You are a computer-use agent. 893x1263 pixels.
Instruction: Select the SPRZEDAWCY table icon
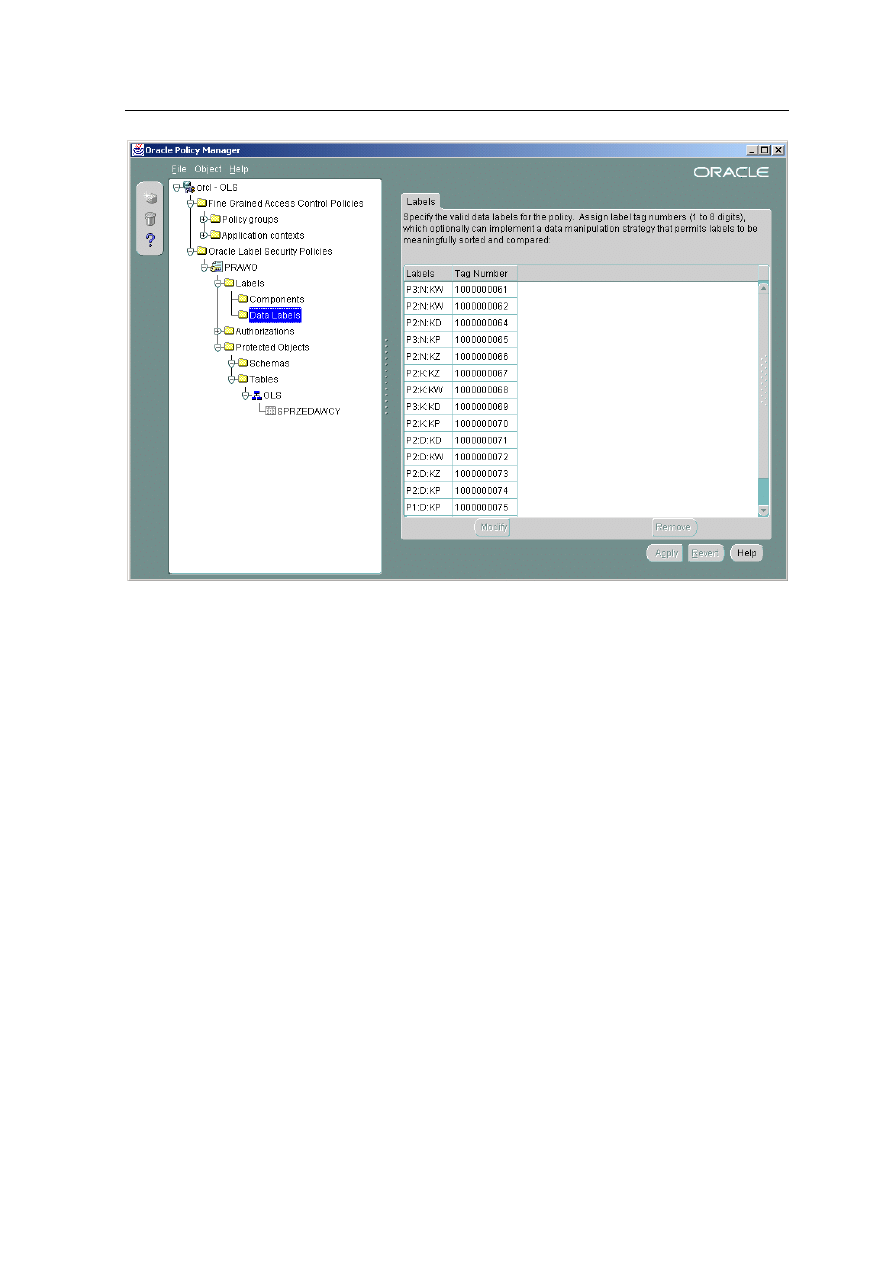270,411
